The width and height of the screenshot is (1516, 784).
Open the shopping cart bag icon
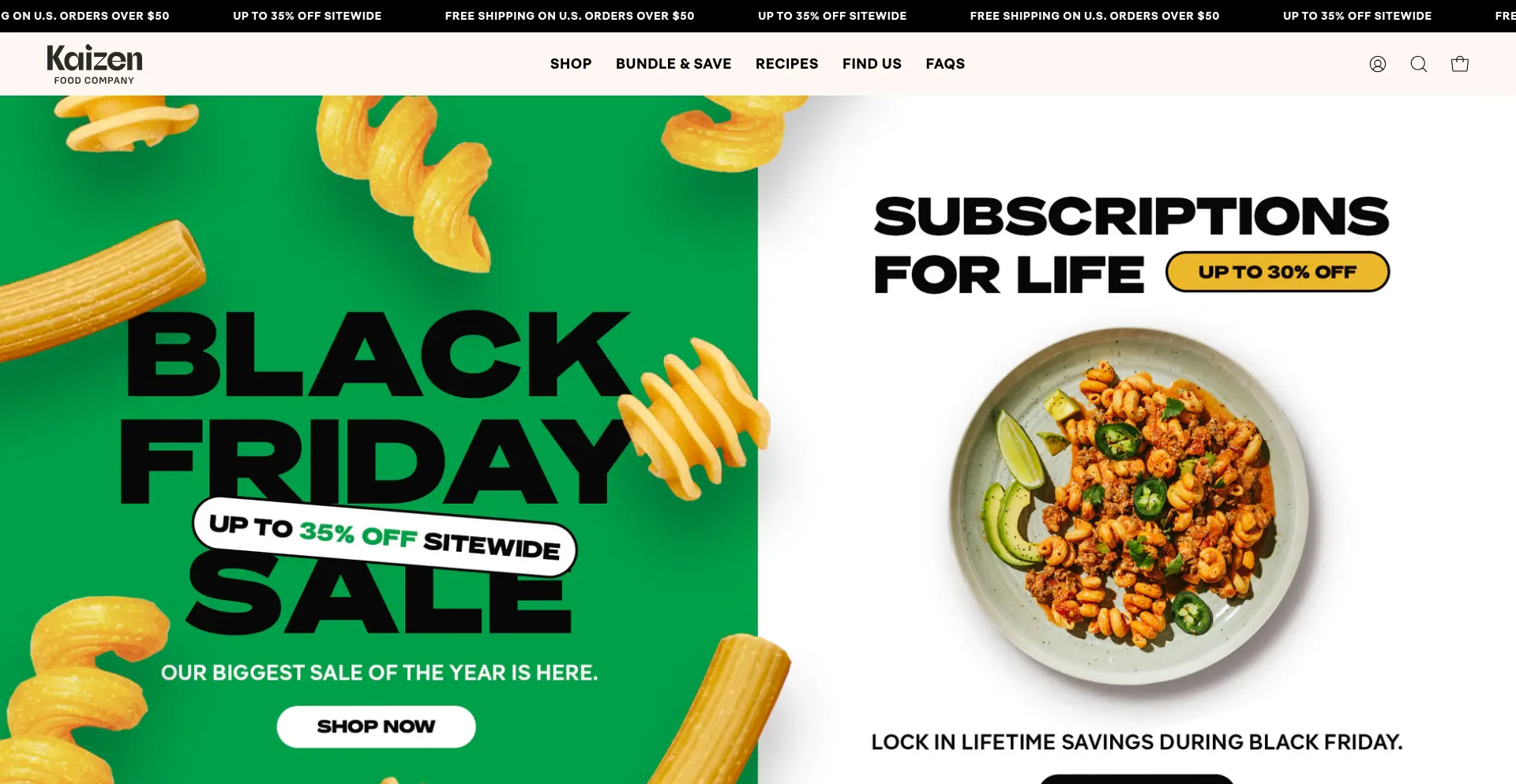pos(1459,64)
